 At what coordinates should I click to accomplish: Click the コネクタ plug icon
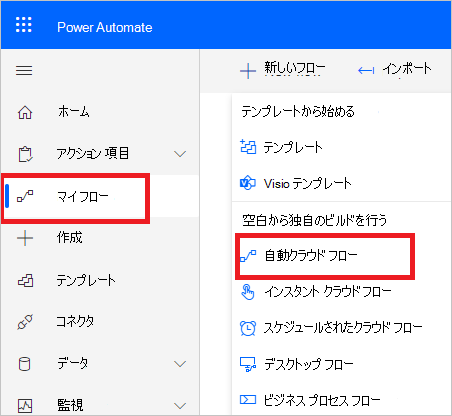pyautogui.click(x=25, y=322)
